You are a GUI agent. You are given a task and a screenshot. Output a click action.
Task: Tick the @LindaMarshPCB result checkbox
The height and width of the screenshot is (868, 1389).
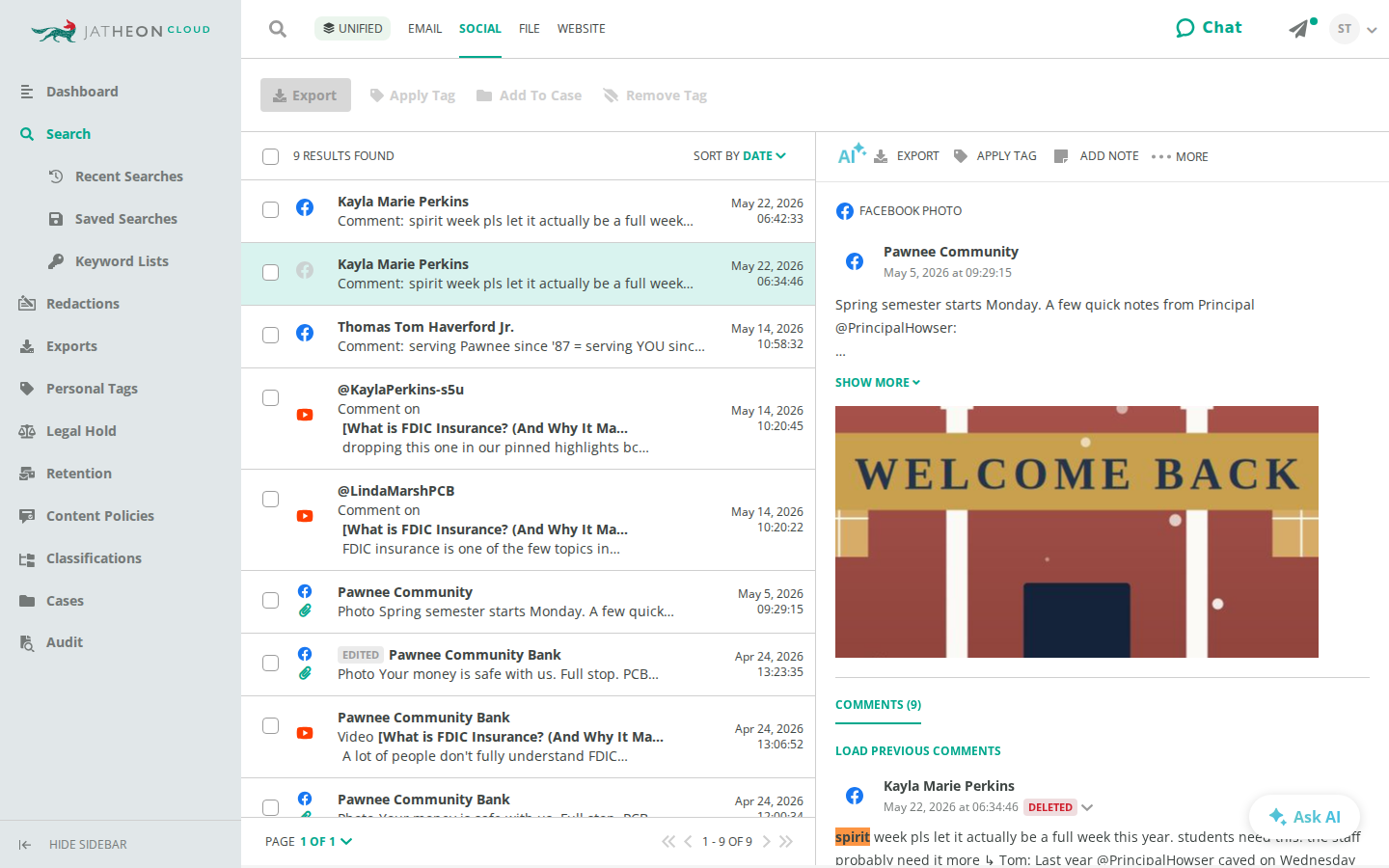pos(271,499)
